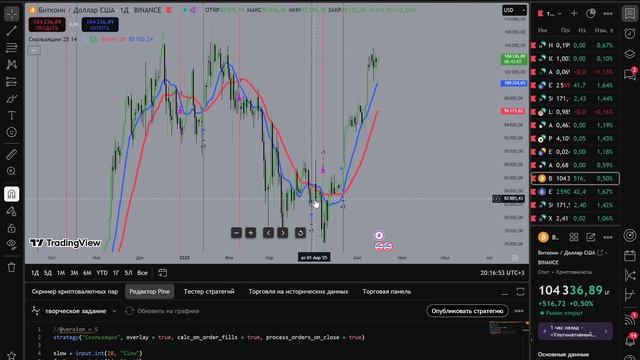This screenshot has height=360, width=640.
Task: Open the object tree layers icon
Action: (x=630, y=54)
